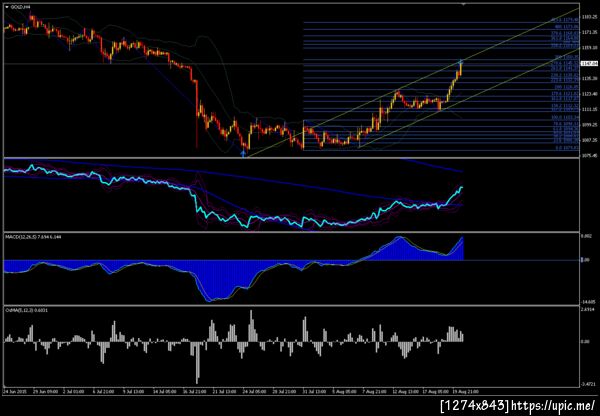Select the 0.0 Fibonacci level label at bottom

pos(567,147)
